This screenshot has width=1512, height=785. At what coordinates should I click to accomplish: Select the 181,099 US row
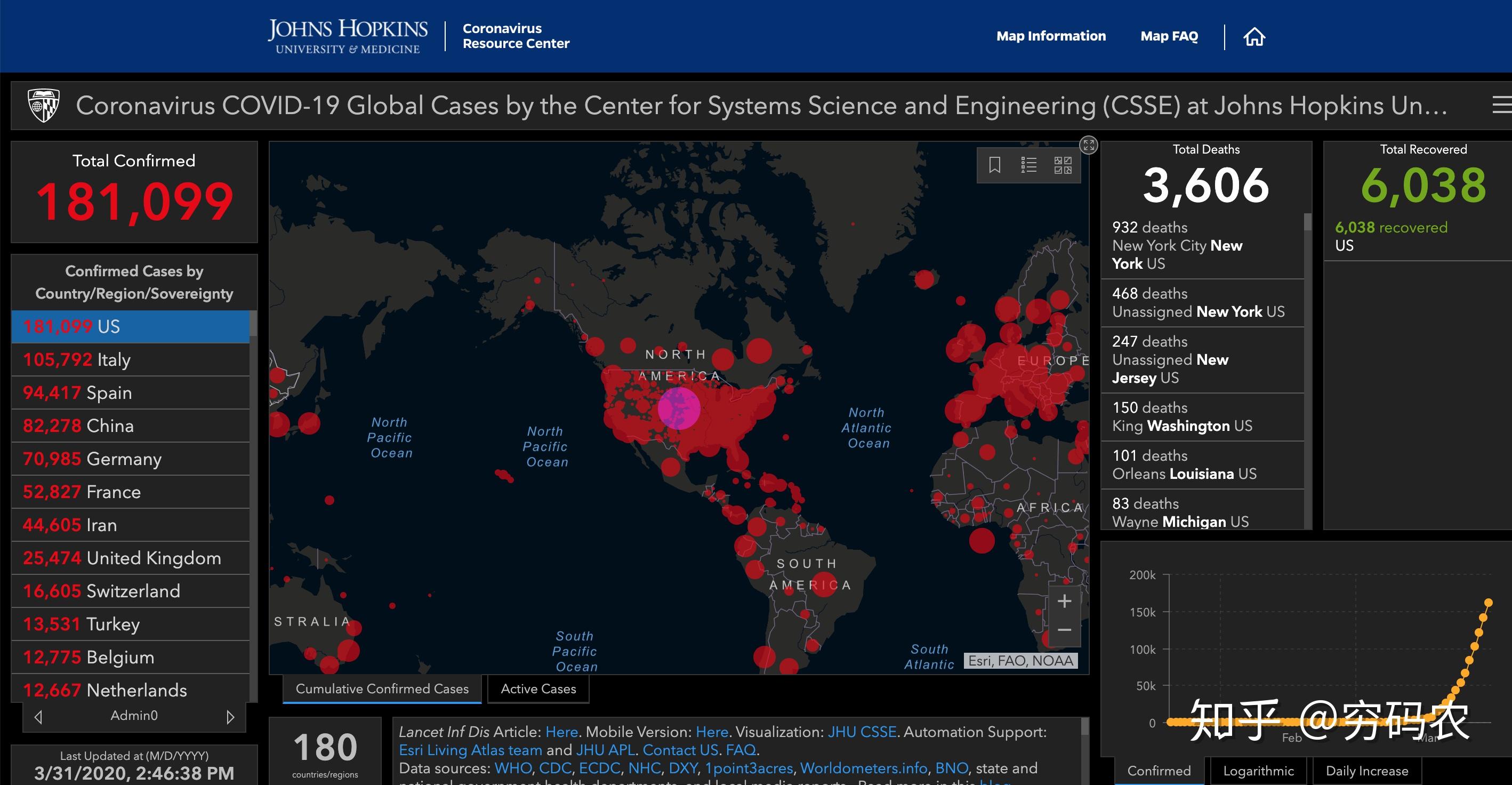130,326
